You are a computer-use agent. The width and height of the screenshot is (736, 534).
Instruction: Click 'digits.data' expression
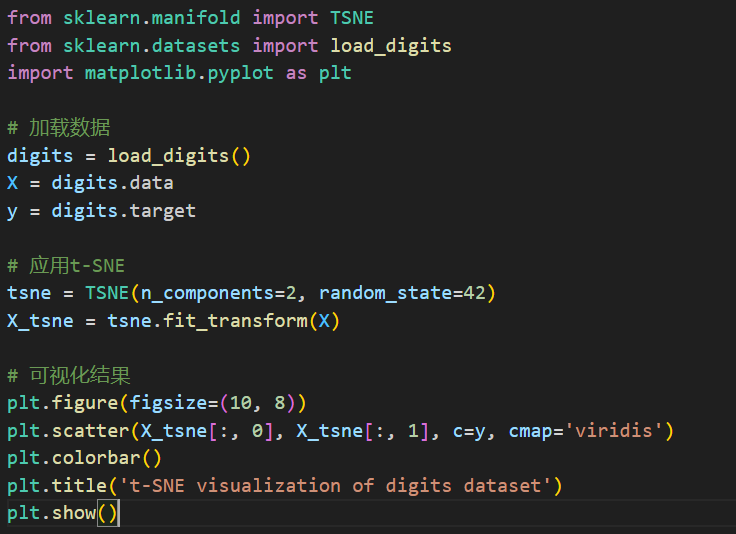[x=112, y=183]
